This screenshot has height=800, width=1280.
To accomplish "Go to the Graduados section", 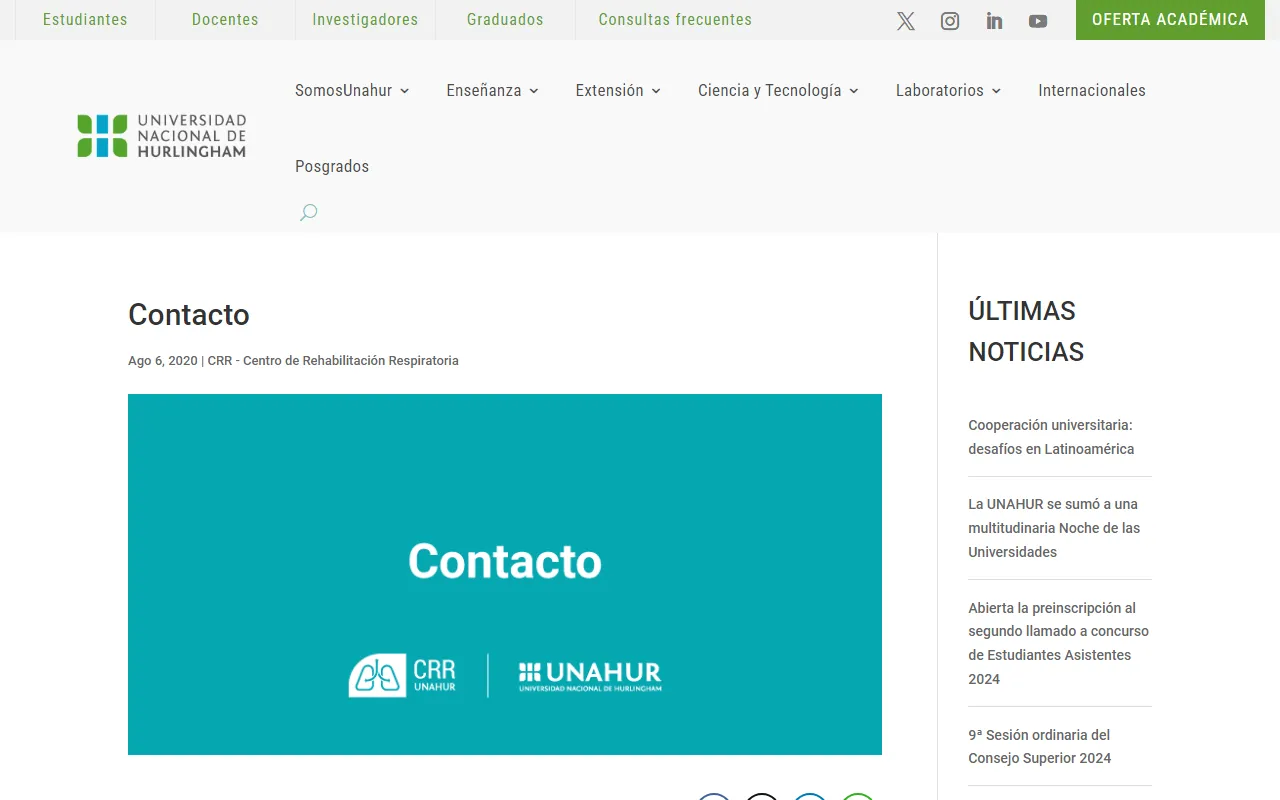I will coord(505,19).
